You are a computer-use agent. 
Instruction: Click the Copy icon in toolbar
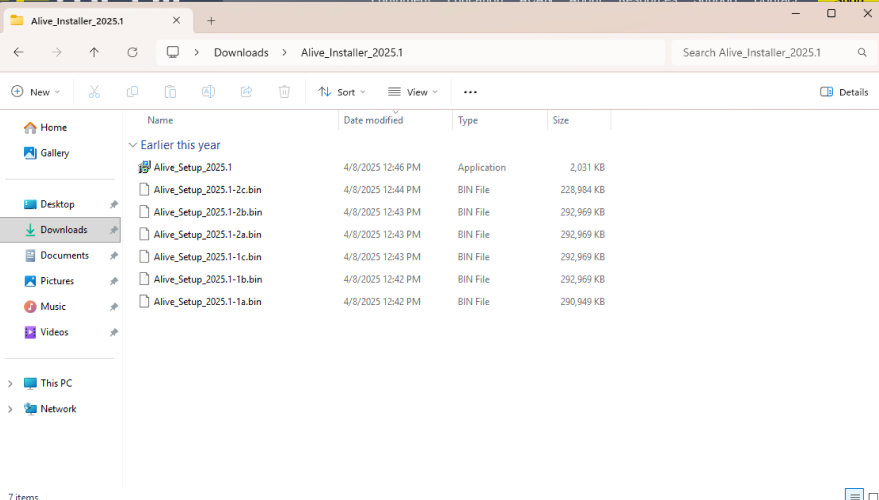[x=132, y=92]
